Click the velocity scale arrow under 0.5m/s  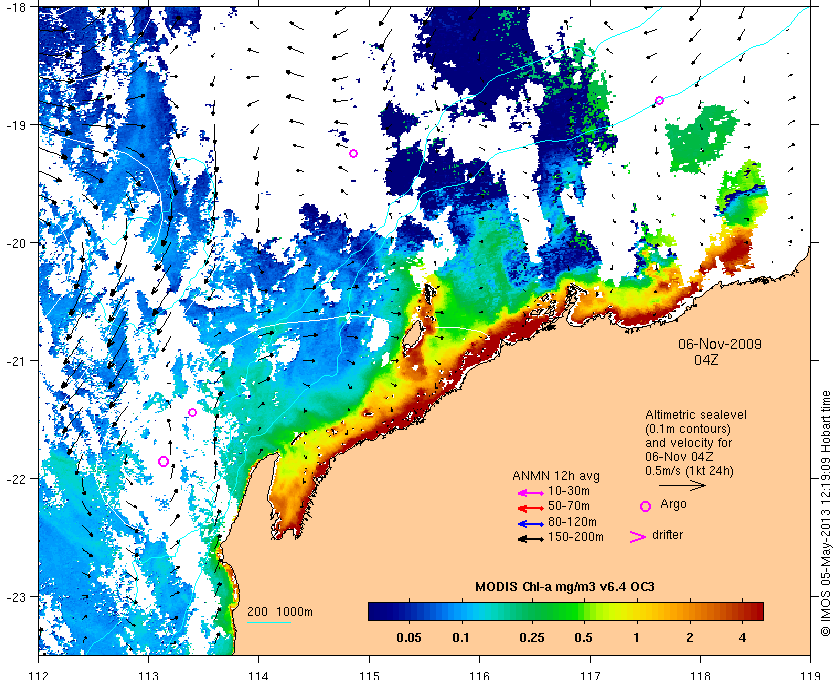(x=682, y=486)
